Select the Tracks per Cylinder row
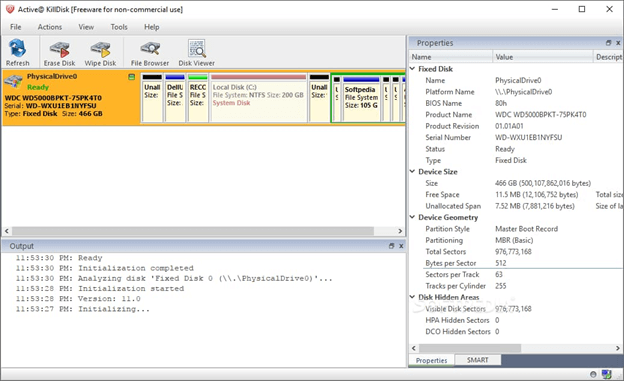Image resolution: width=624 pixels, height=381 pixels. pos(516,286)
